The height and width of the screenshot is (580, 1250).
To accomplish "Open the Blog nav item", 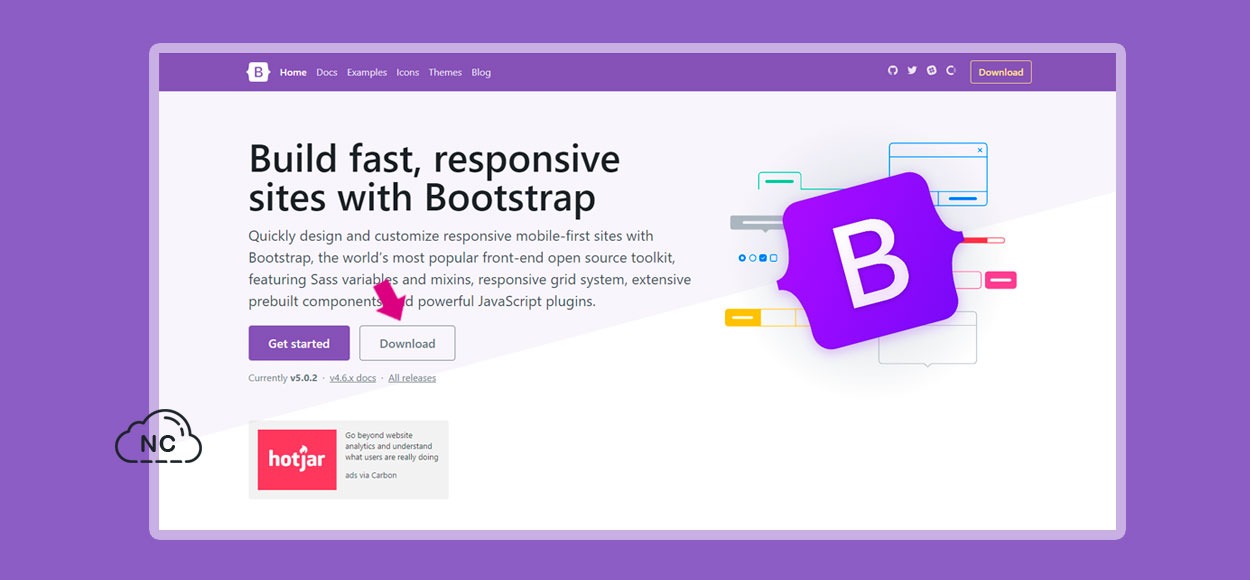I will [481, 72].
